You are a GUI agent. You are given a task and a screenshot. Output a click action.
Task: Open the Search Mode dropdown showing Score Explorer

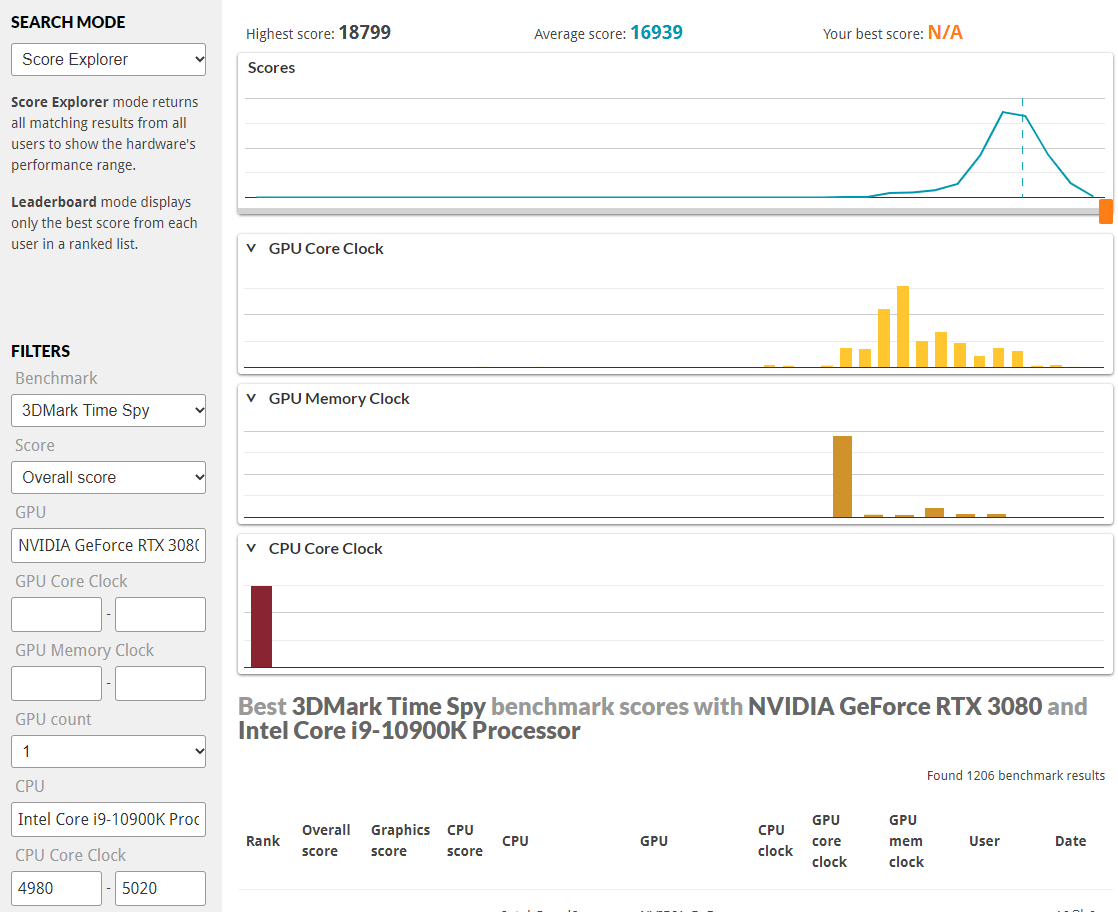point(108,59)
